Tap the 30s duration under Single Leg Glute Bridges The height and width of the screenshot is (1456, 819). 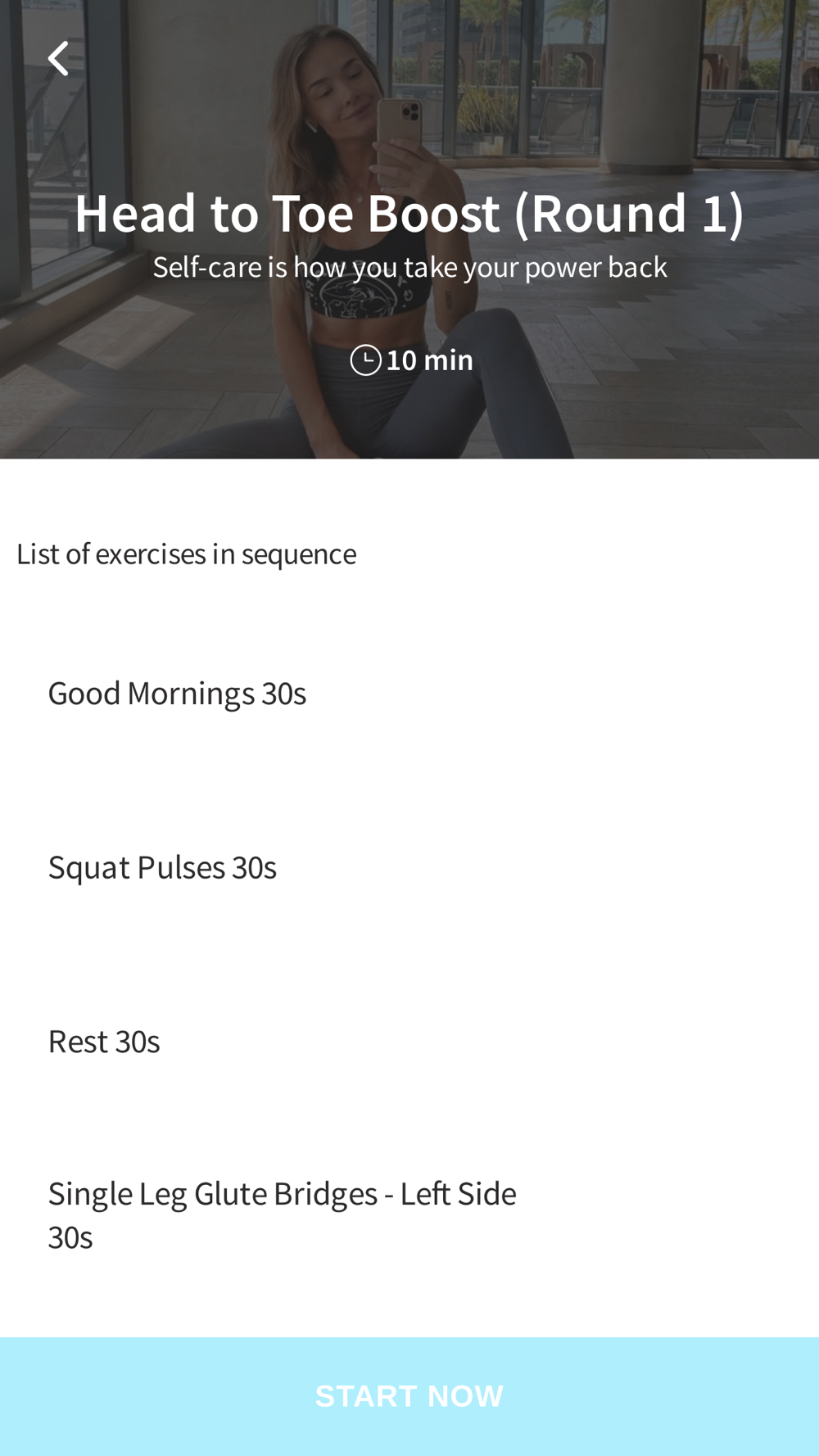(70, 1237)
